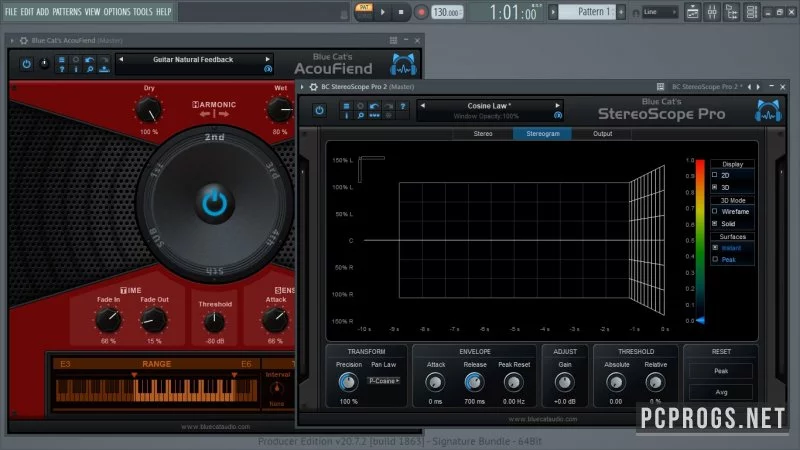The width and height of the screenshot is (800, 450).
Task: Expand AcouFiend window options arrow
Action: [x=12, y=40]
